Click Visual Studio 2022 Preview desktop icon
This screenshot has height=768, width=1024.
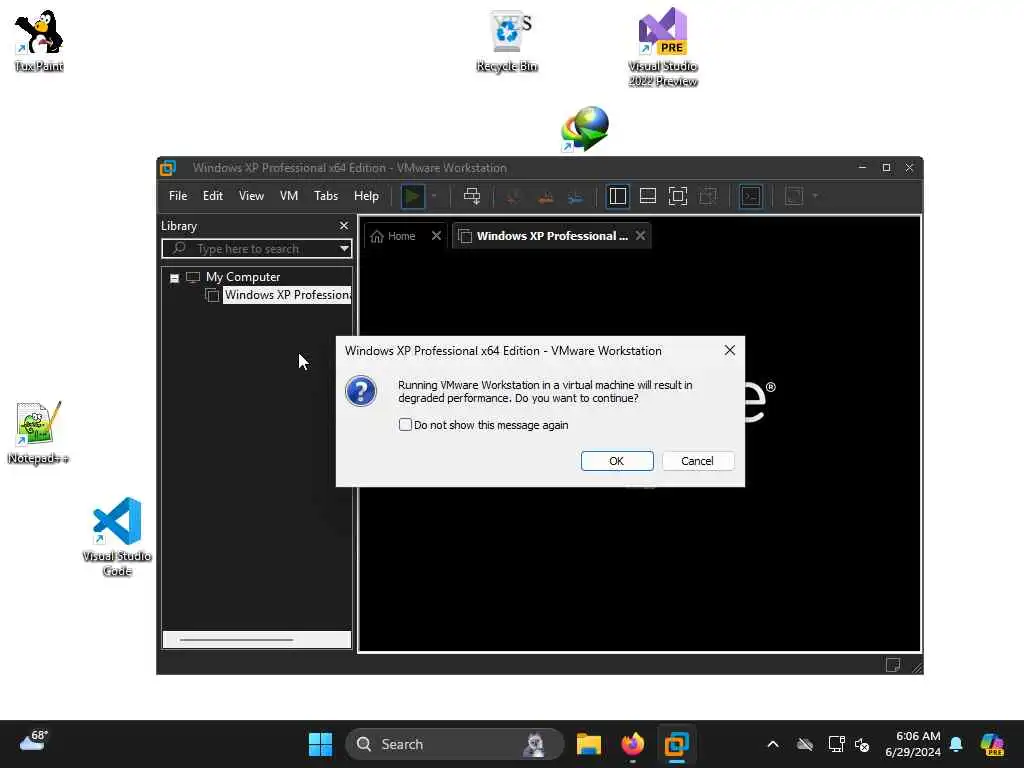(x=663, y=47)
